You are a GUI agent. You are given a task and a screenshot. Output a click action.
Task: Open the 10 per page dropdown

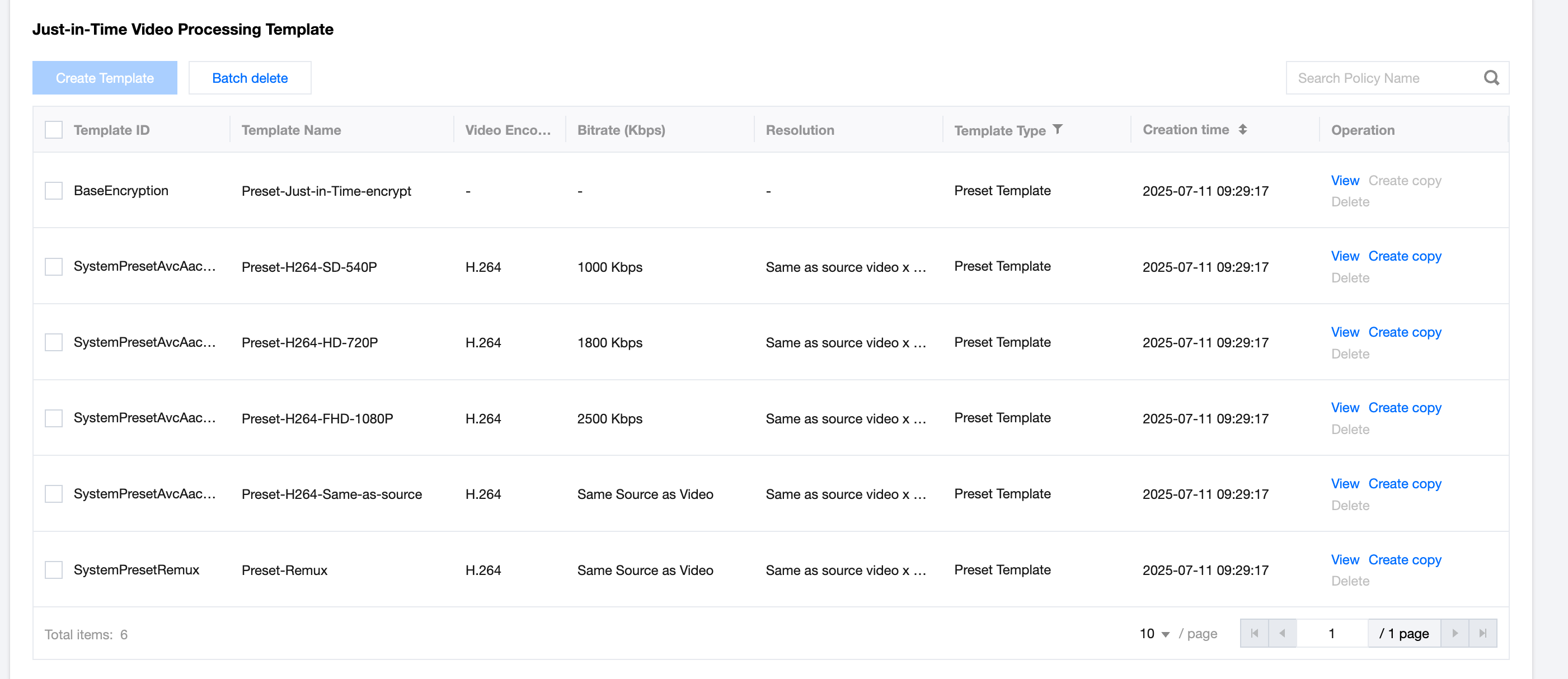1154,634
